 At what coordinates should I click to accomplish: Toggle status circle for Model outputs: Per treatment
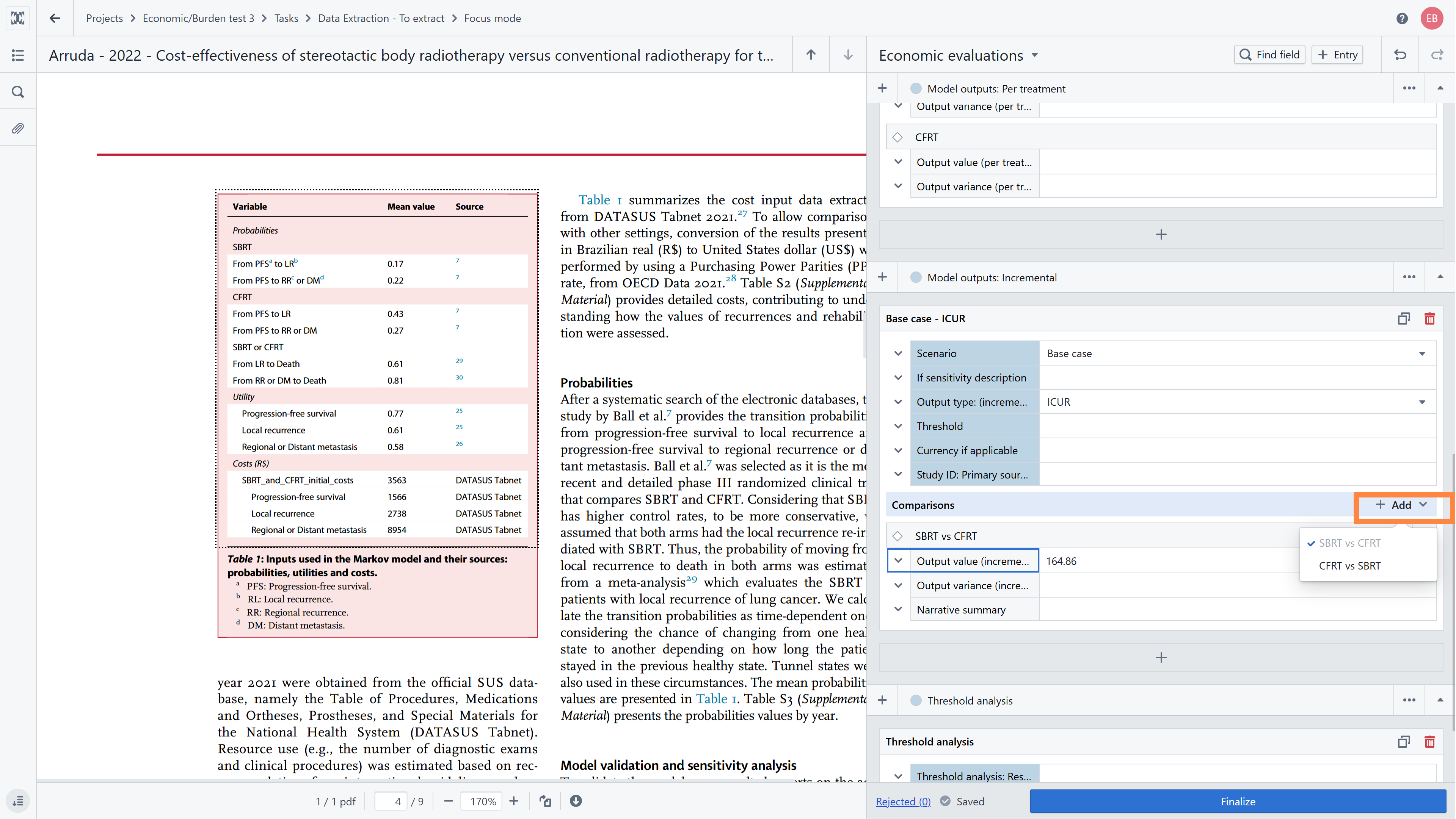[x=916, y=88]
